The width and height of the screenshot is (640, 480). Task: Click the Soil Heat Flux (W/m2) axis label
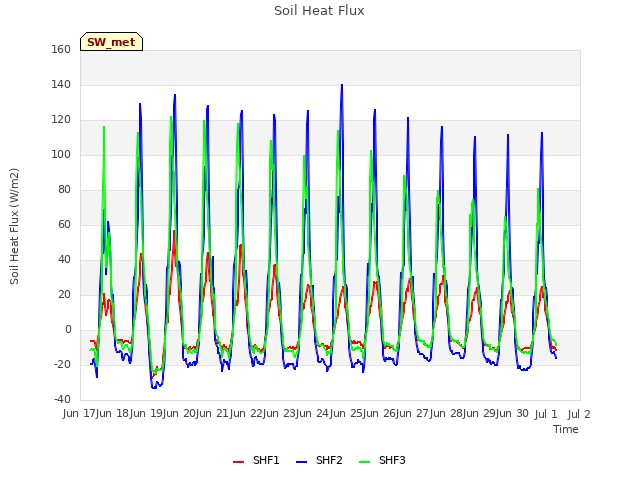[x=14, y=226]
